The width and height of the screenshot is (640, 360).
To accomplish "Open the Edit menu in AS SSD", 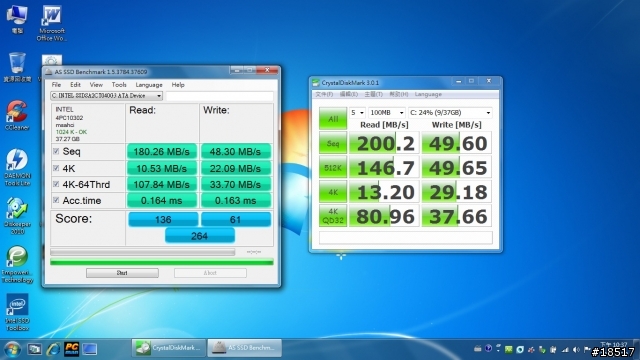I will click(x=75, y=85).
